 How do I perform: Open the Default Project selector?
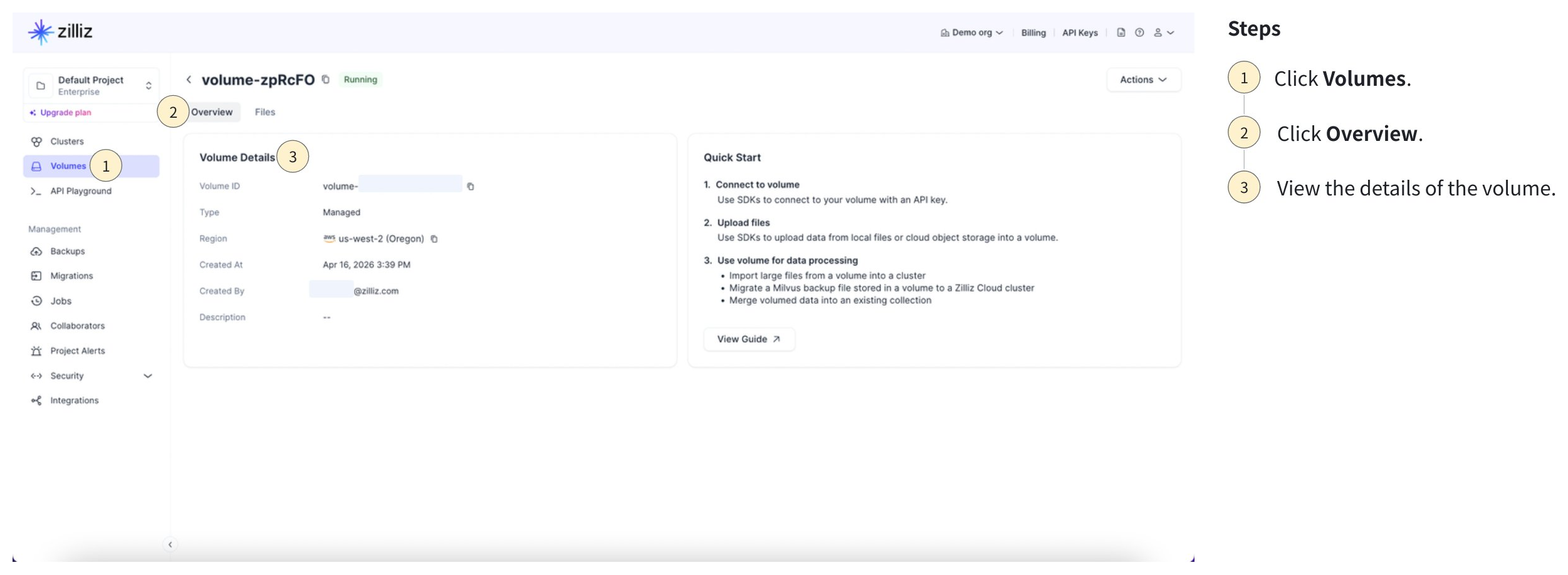tap(91, 85)
